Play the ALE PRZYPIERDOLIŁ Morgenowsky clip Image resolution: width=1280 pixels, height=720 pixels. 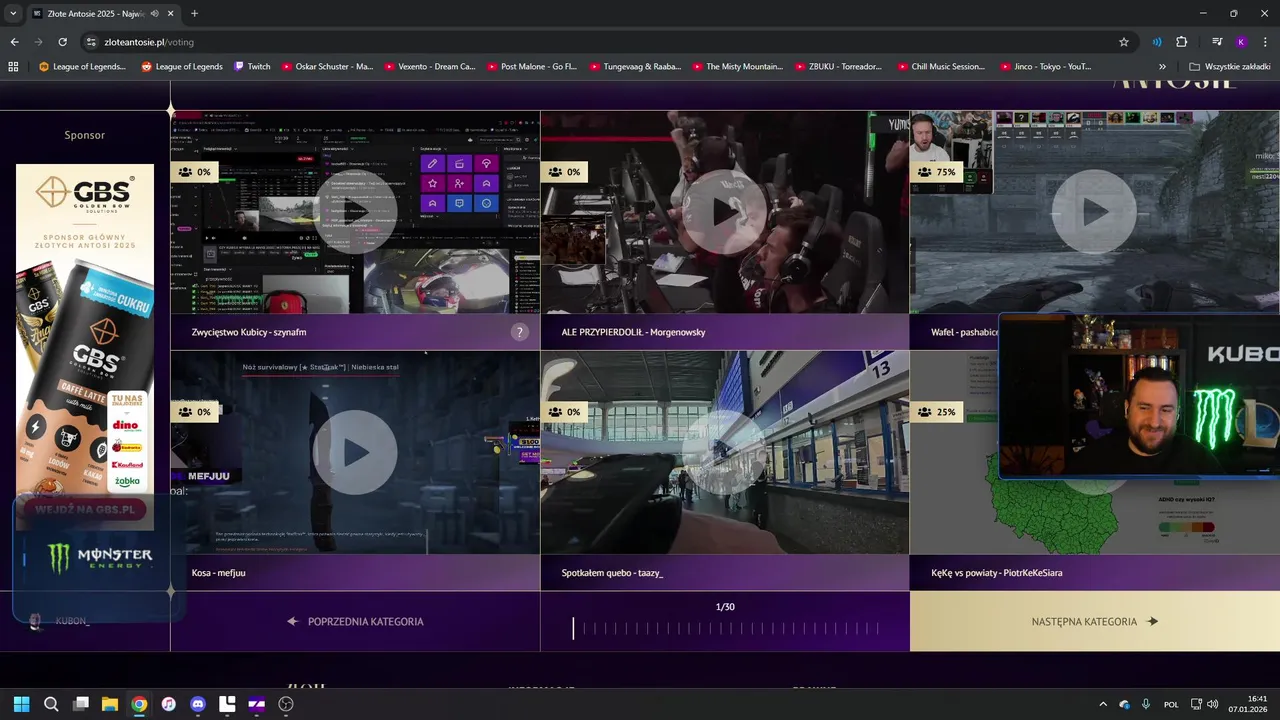[x=725, y=212]
